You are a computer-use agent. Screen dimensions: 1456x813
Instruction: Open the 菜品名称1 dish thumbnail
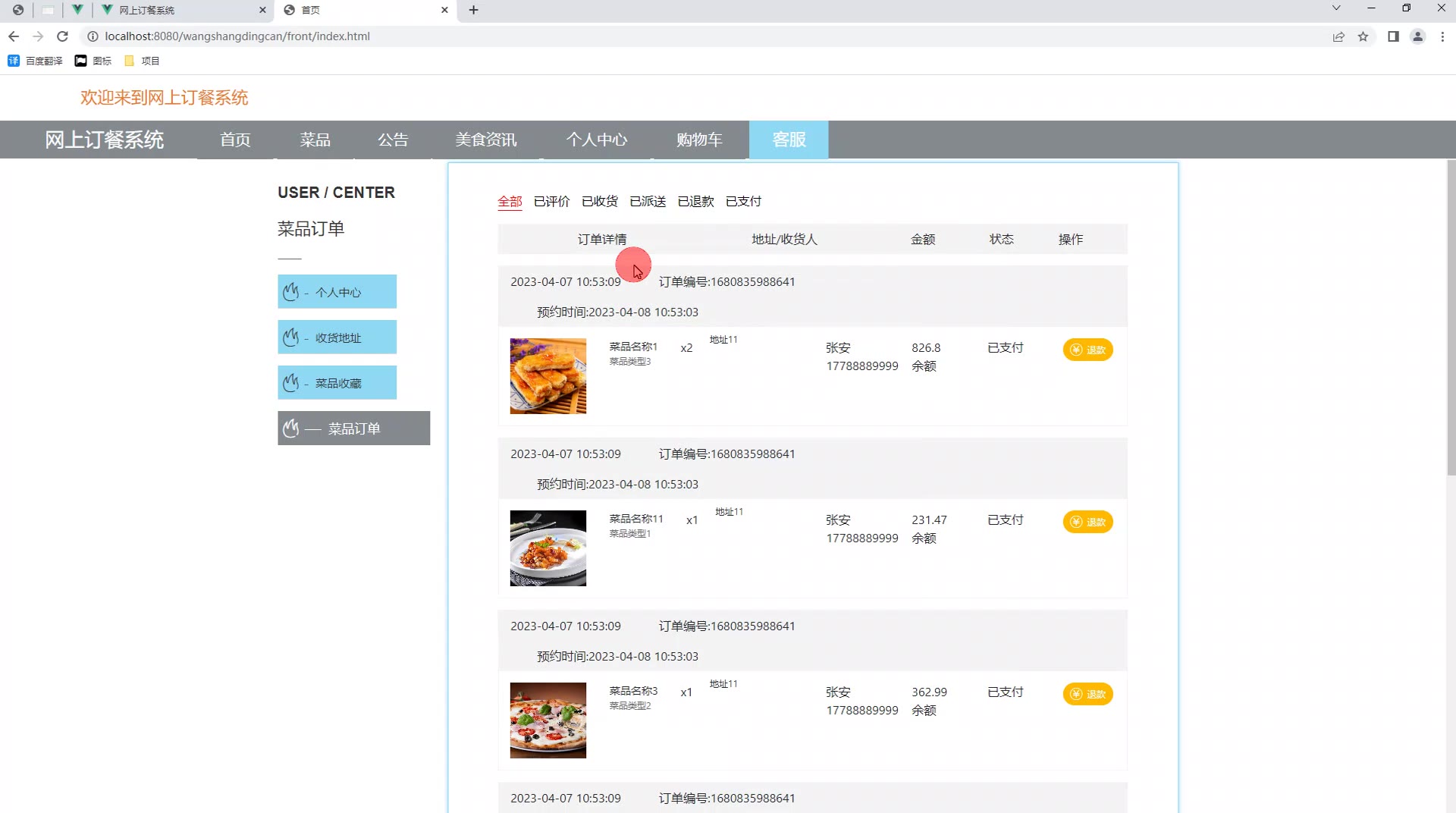point(548,376)
